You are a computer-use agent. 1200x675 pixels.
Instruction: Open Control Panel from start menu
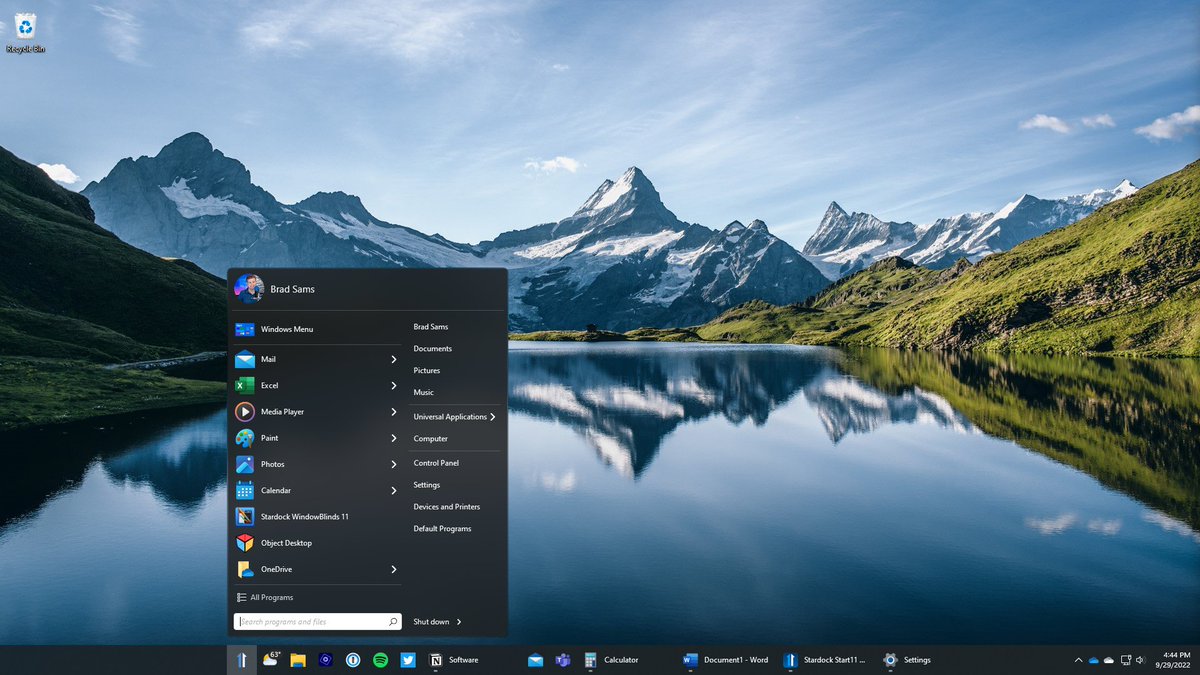(436, 463)
